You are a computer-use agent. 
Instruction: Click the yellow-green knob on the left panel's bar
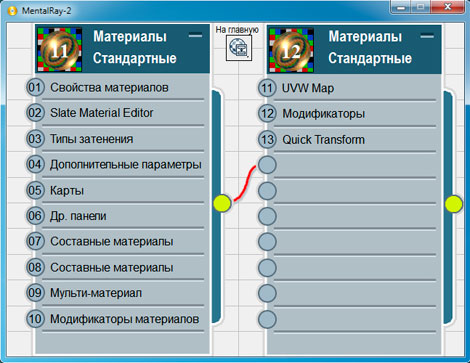click(x=222, y=203)
